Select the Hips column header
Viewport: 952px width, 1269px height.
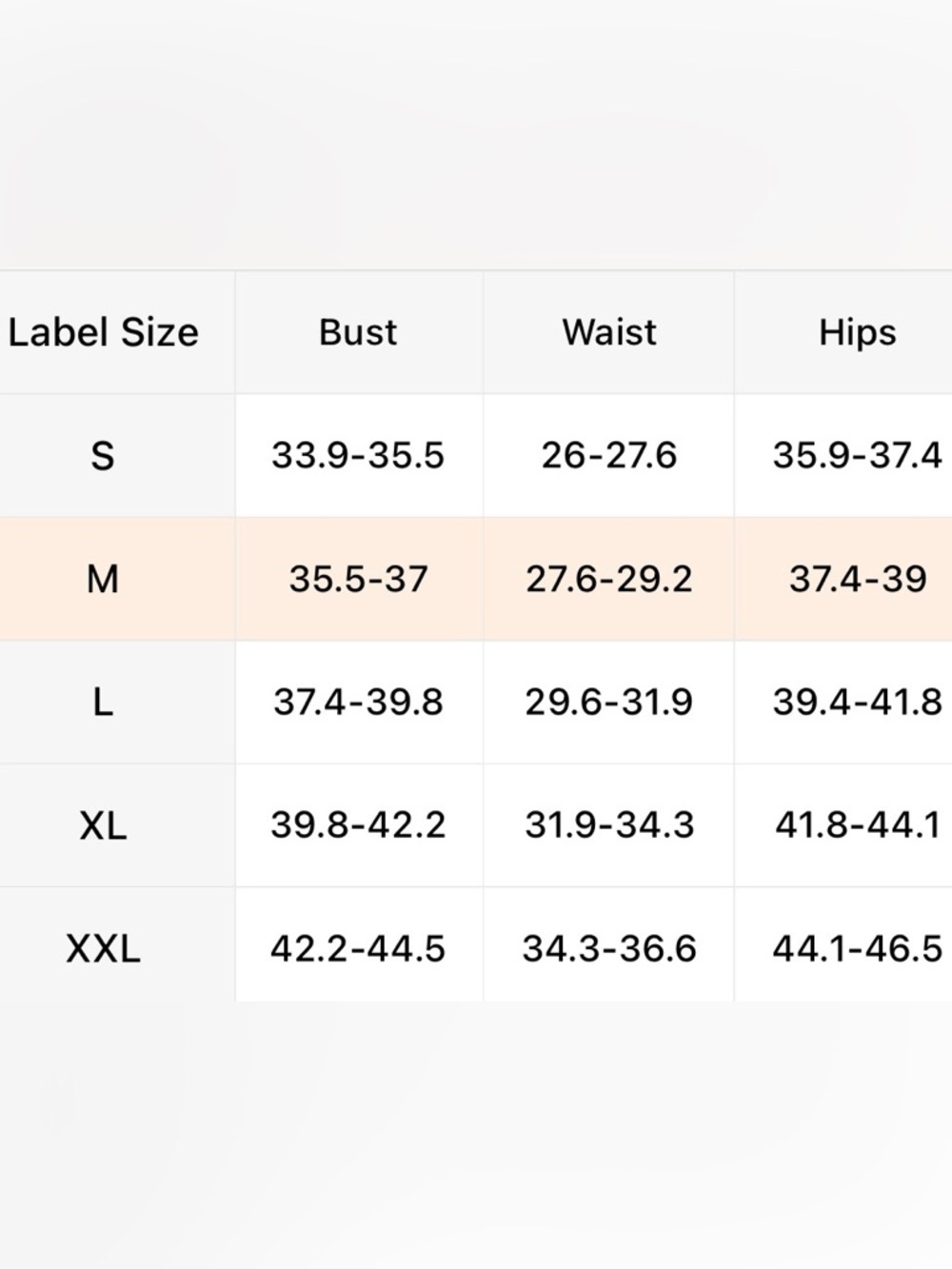click(x=858, y=332)
